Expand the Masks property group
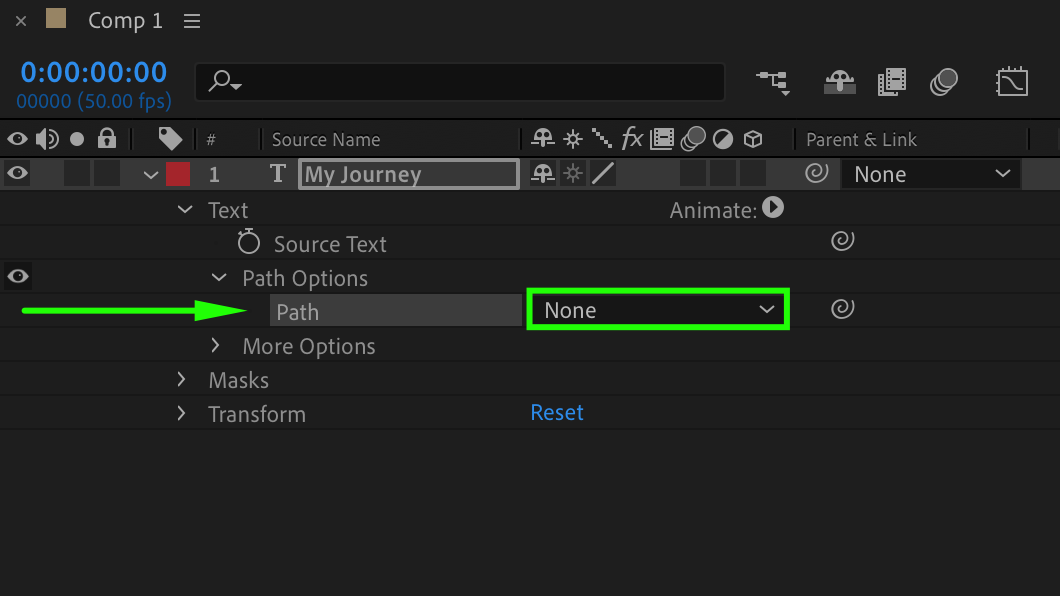The height and width of the screenshot is (596, 1060). click(181, 380)
